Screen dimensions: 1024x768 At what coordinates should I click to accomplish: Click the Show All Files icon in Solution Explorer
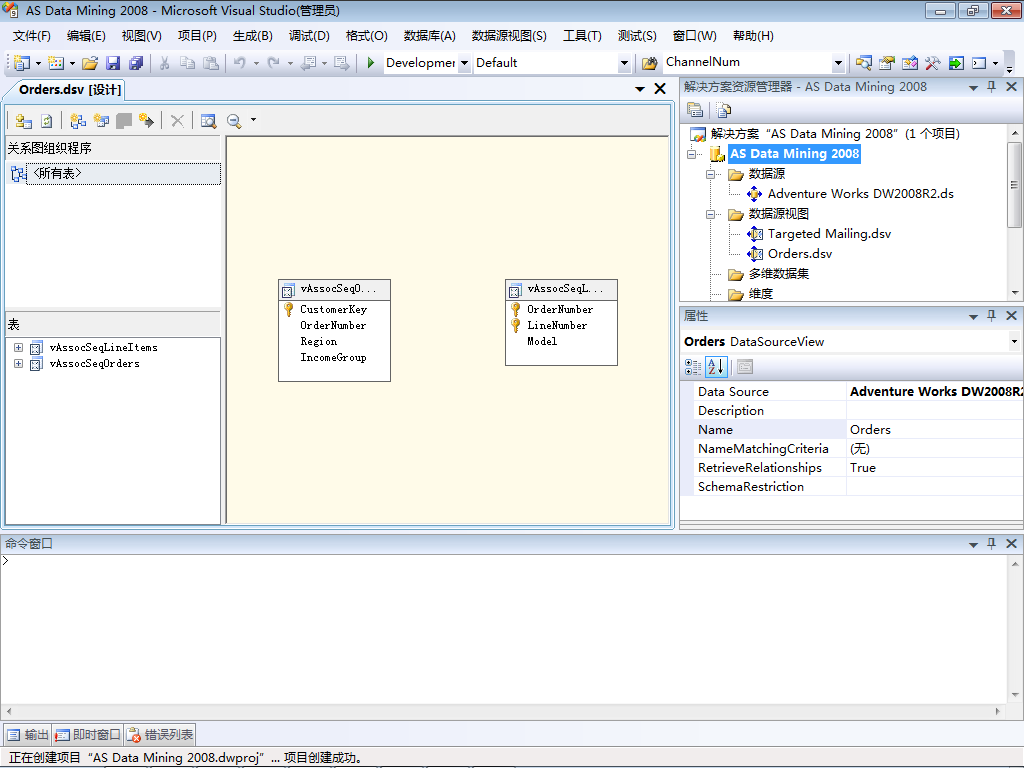pyautogui.click(x=724, y=110)
